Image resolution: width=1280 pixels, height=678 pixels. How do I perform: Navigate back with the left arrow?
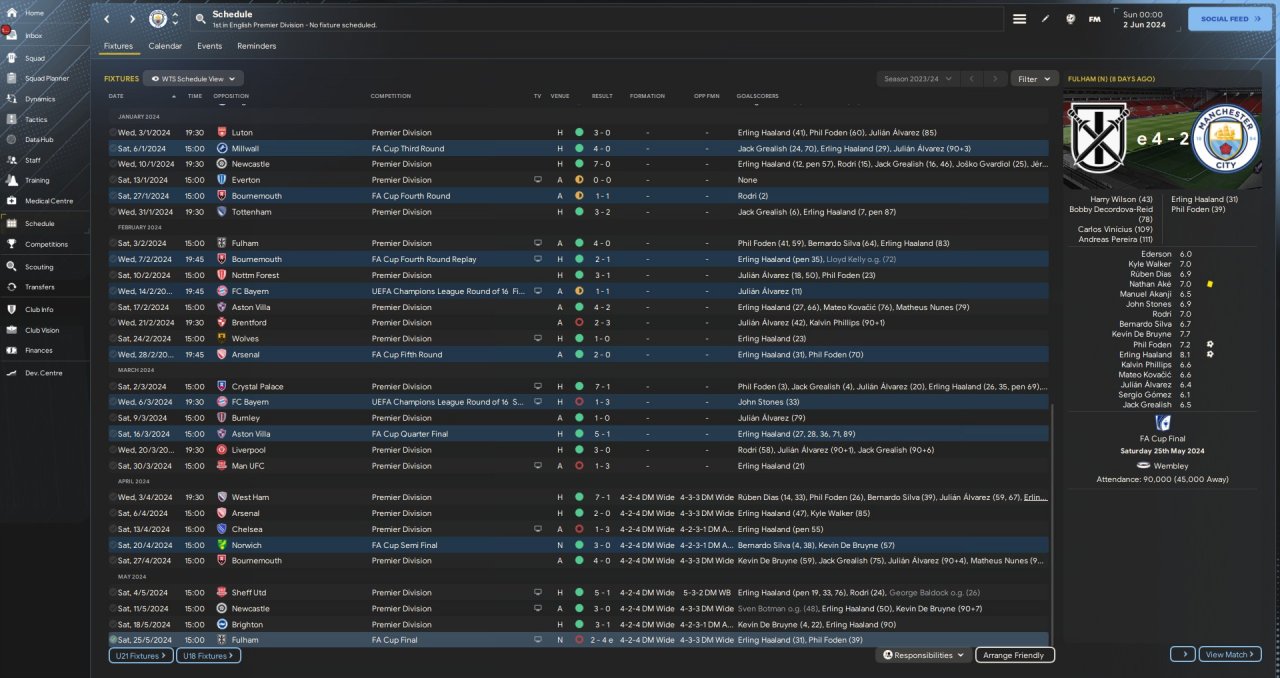[108, 19]
